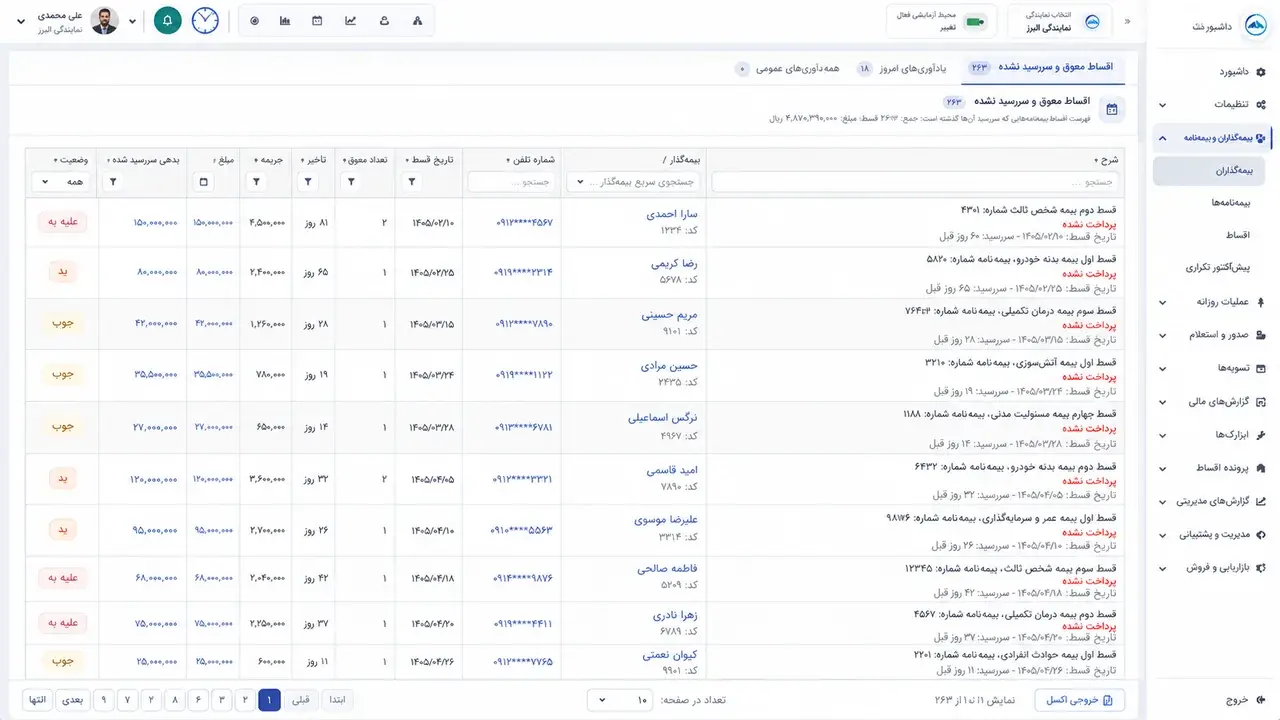This screenshot has height=720, width=1280.
Task: Collapse the sidebar with the double-chevron icon
Action: click(x=1128, y=21)
